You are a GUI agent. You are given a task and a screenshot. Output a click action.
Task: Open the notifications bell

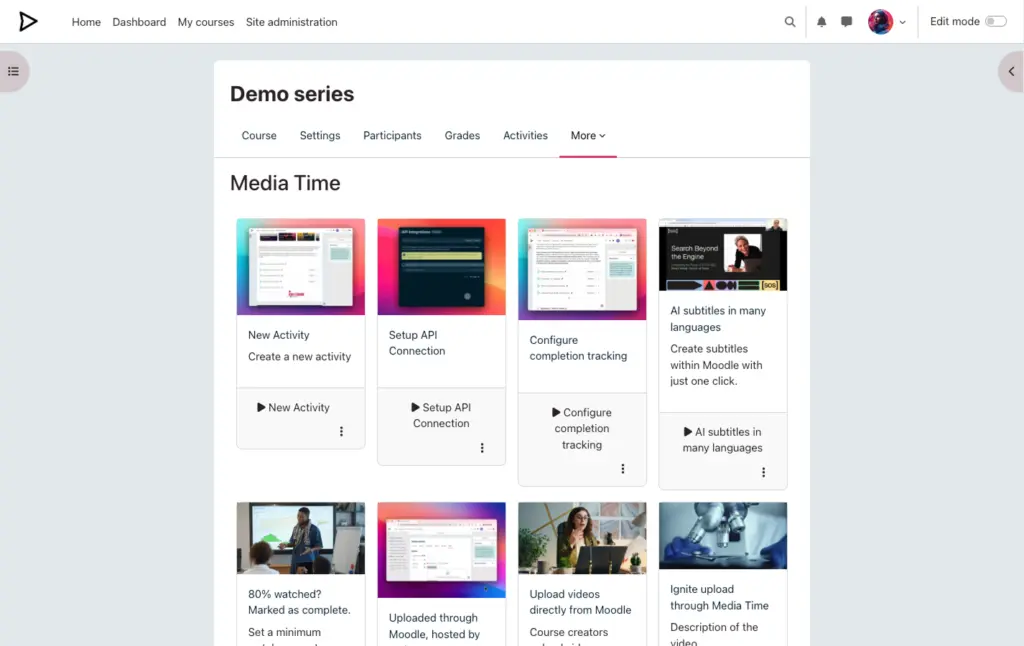[x=822, y=22]
